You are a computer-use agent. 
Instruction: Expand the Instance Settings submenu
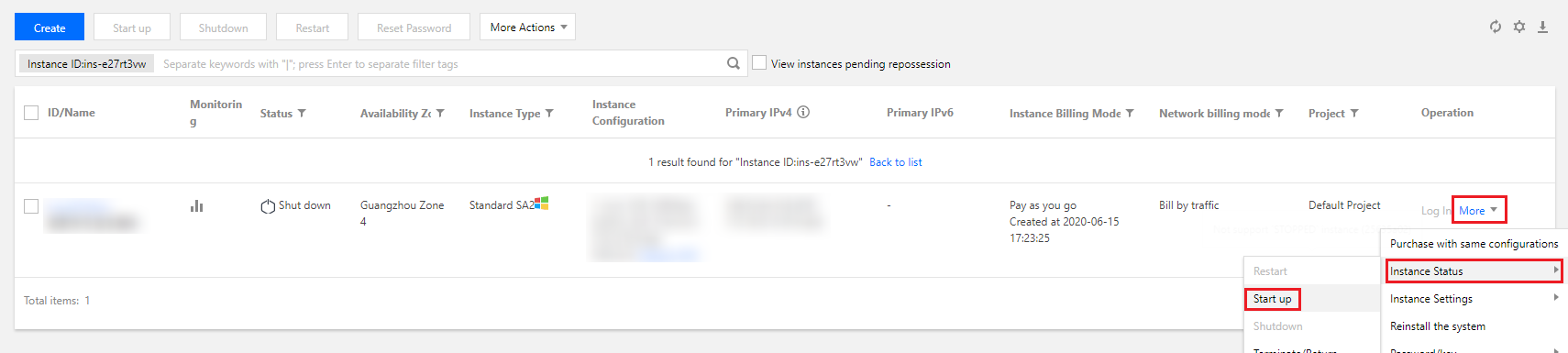point(1473,299)
